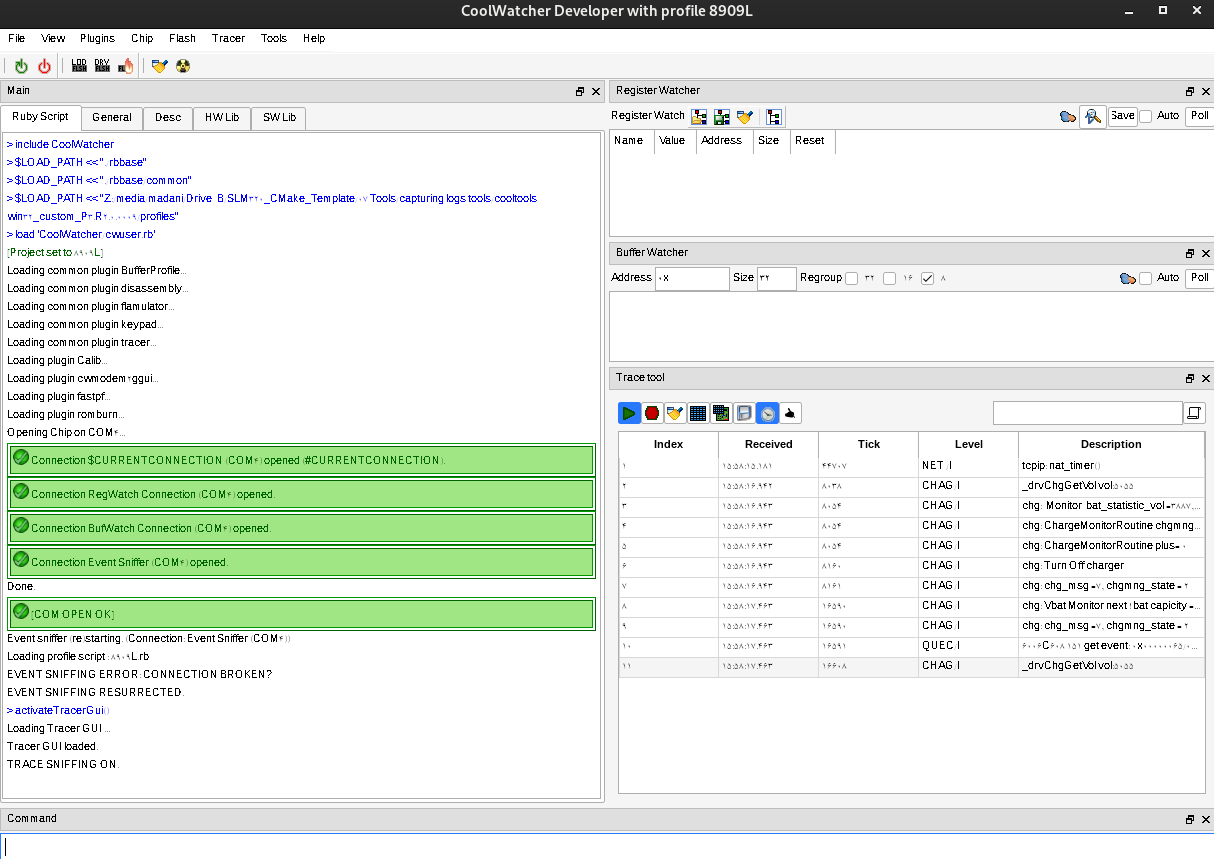Enable Auto checkbox in Buffer Watcher
The height and width of the screenshot is (859, 1214).
click(1146, 278)
